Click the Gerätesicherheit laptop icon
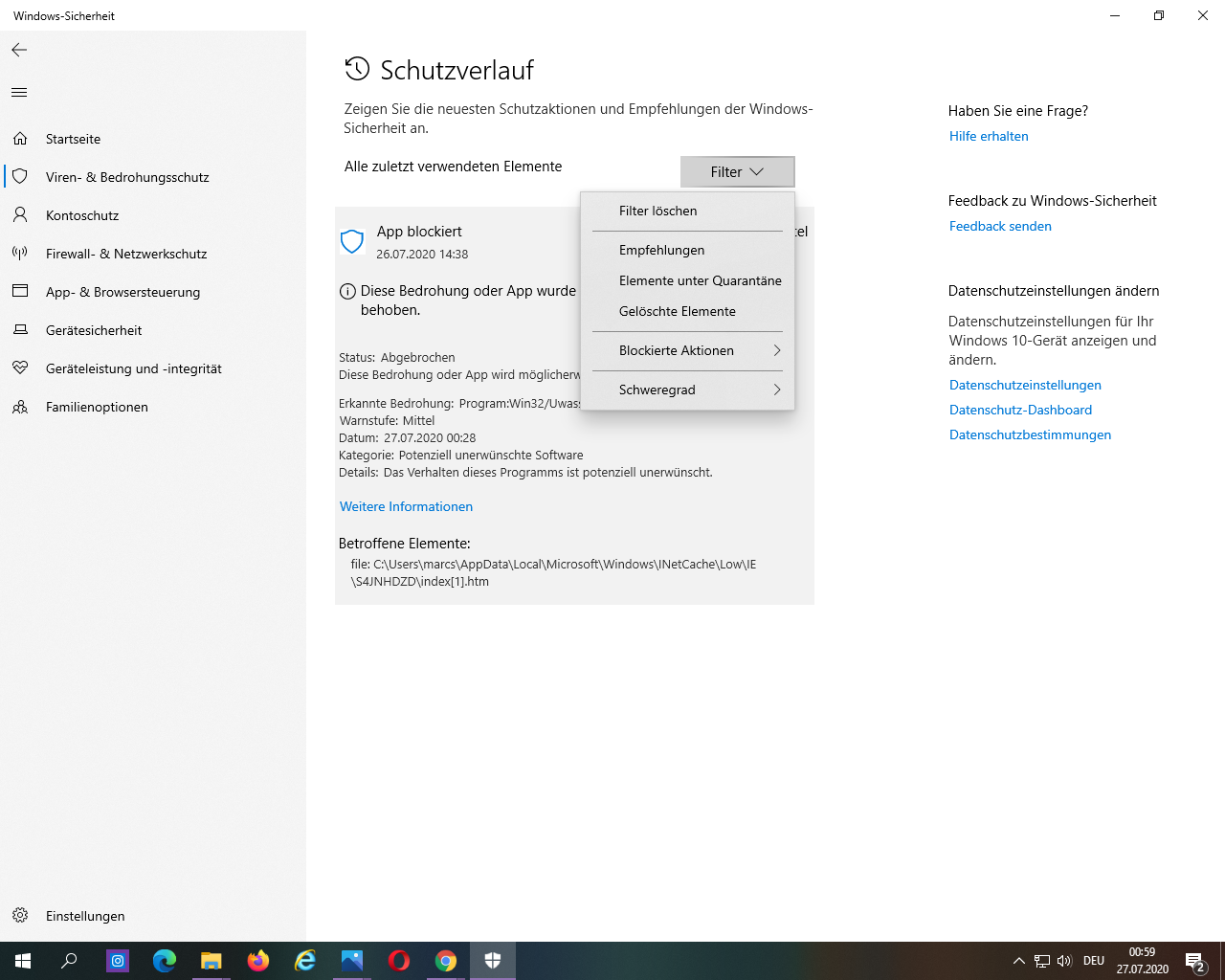 pos(20,330)
